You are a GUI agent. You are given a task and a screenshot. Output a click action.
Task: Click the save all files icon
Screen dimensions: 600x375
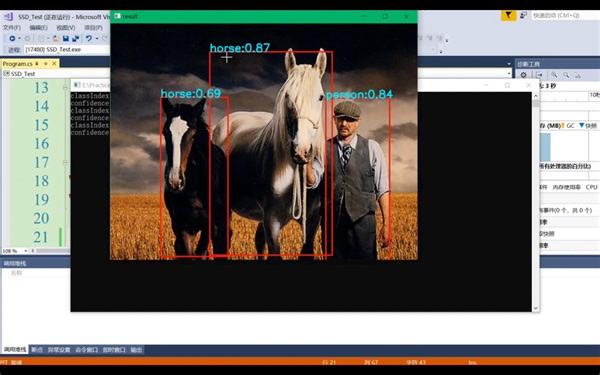coord(75,38)
